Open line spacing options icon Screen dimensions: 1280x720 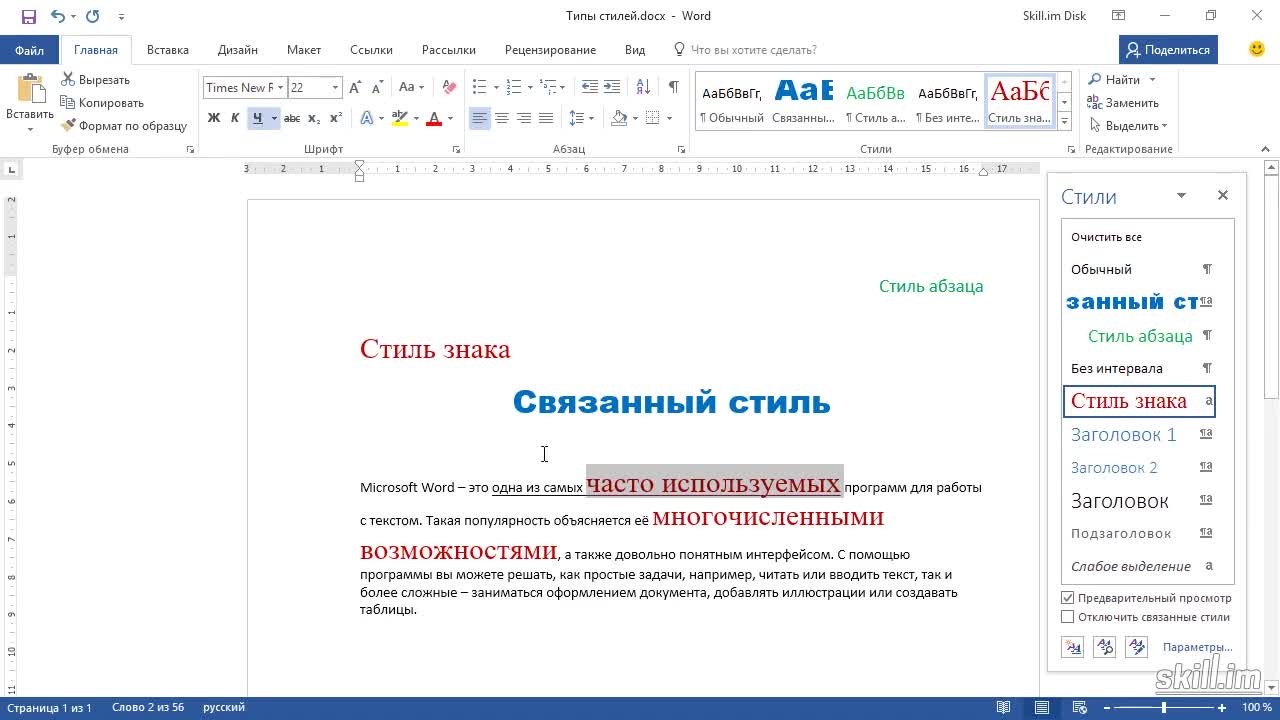(576, 118)
